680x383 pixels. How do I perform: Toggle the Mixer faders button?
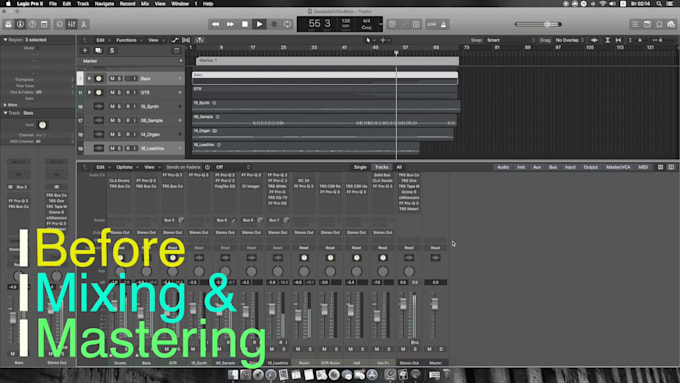click(72, 24)
